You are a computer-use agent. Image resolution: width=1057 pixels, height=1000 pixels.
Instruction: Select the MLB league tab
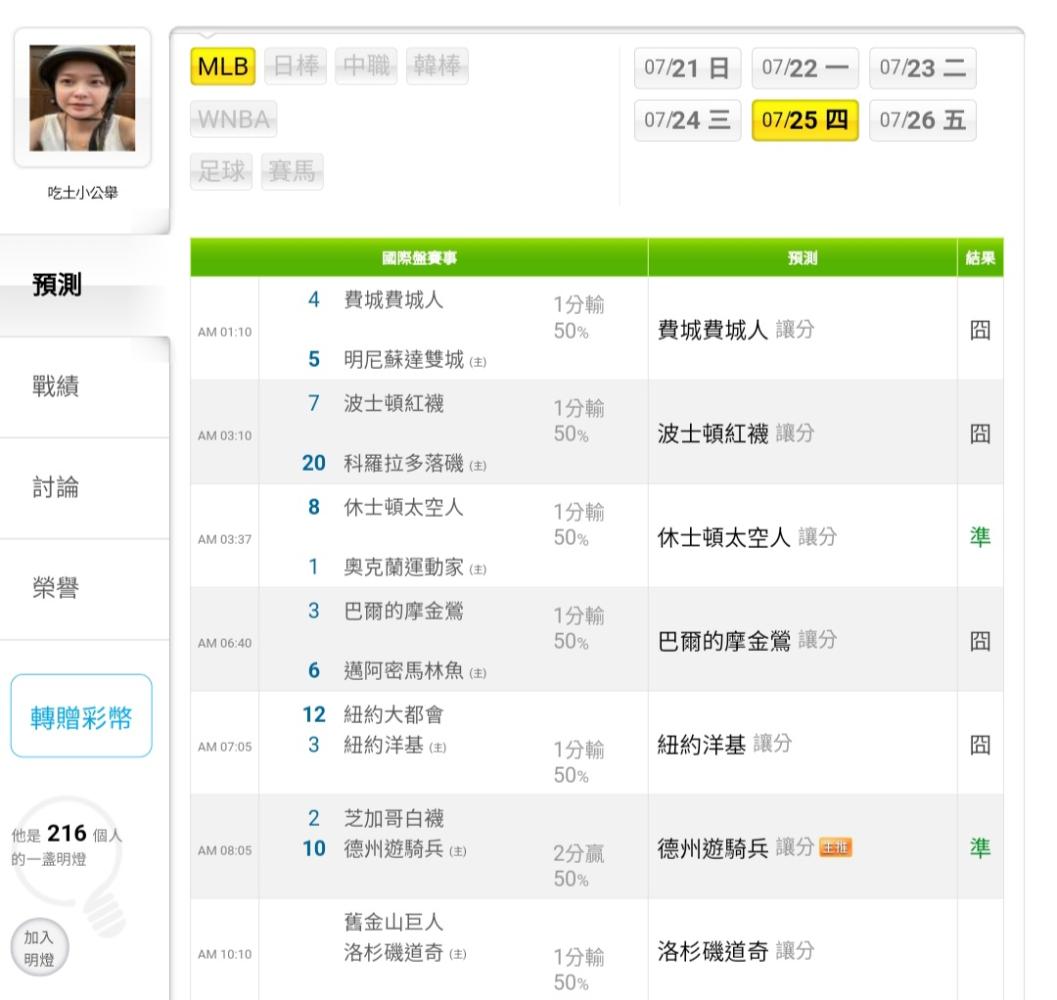[x=222, y=66]
